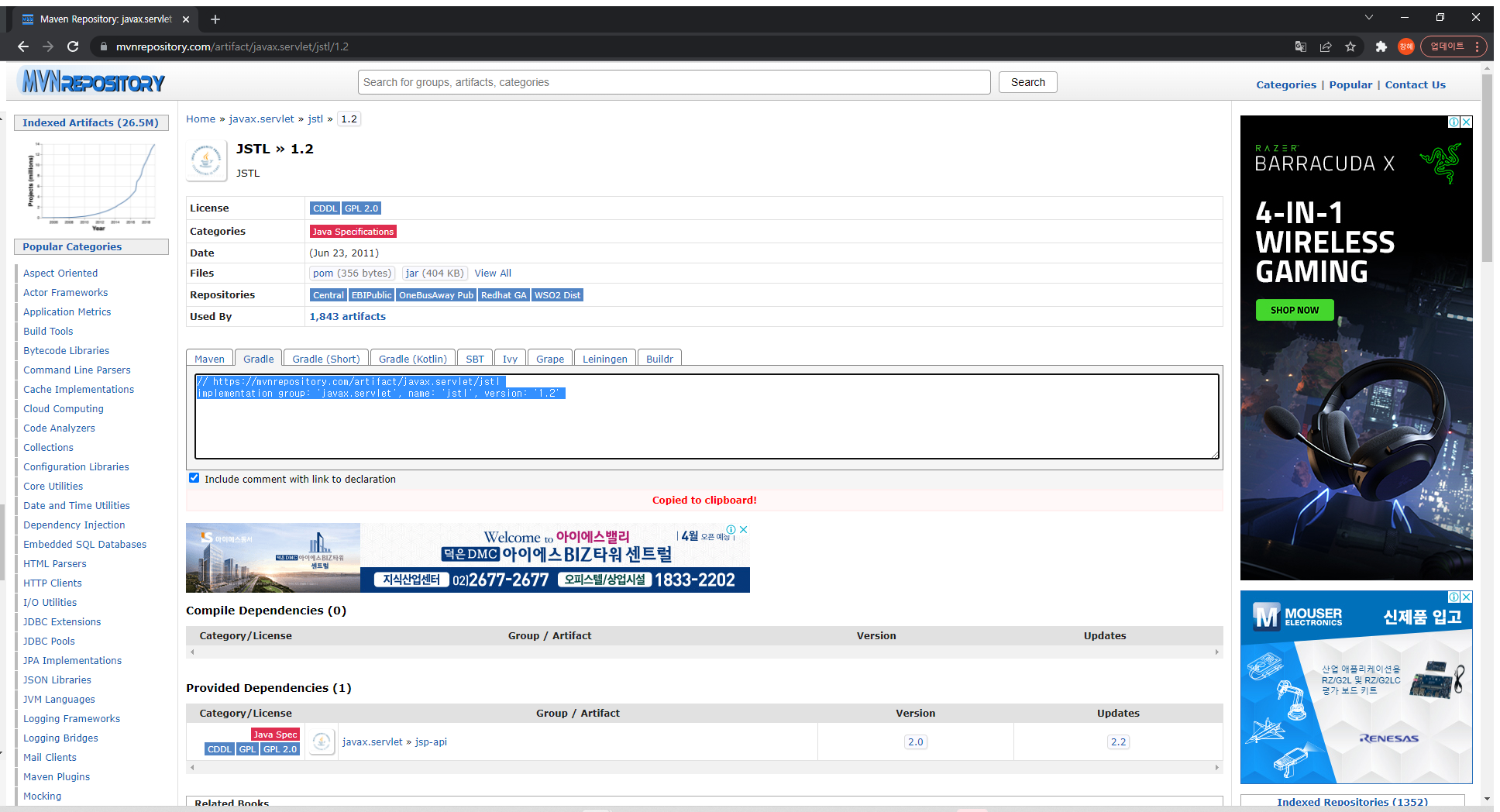
Task: Open jstl breadcrumb link
Action: point(315,119)
